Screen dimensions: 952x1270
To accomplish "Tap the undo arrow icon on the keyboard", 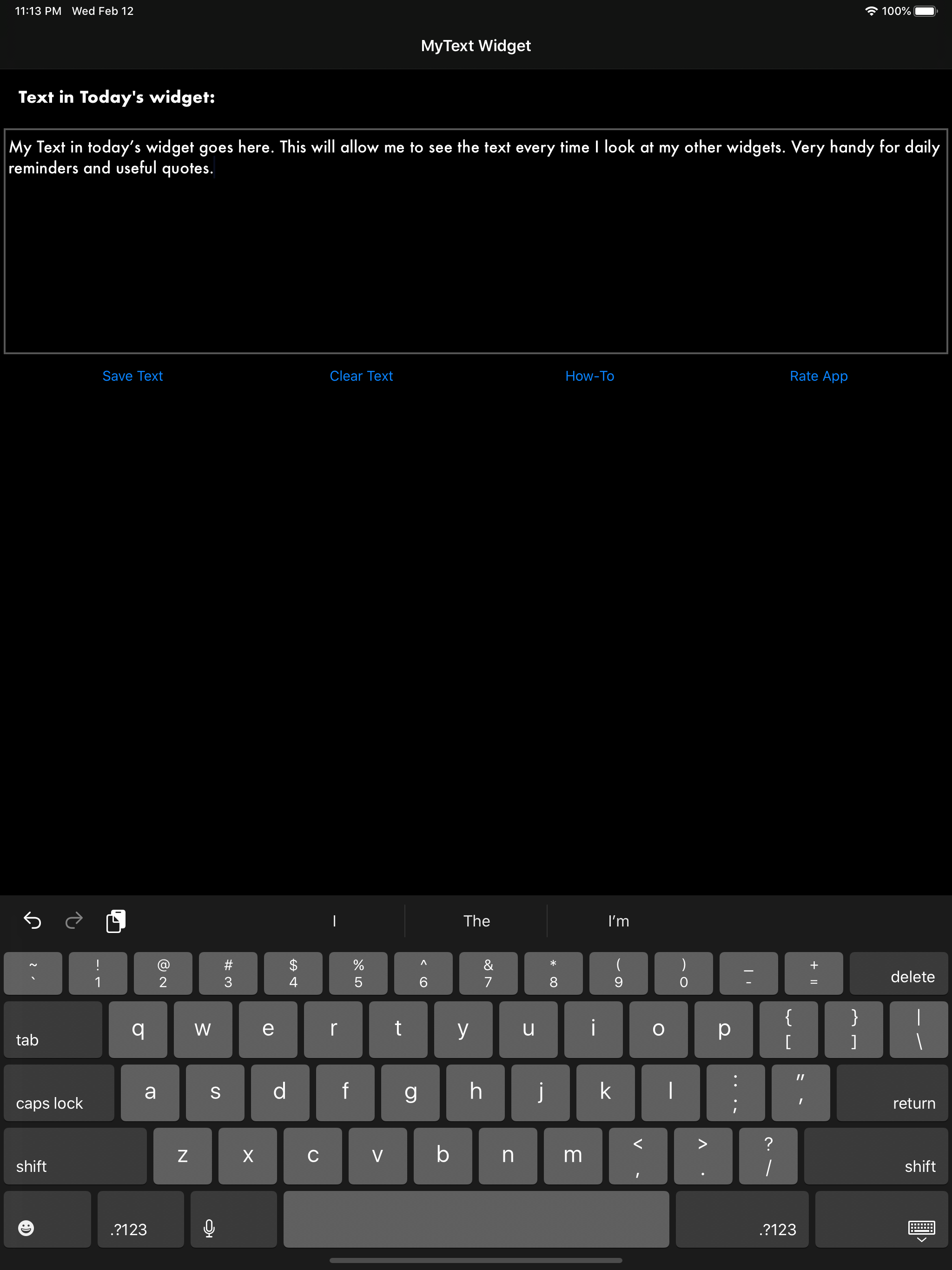I will point(32,921).
